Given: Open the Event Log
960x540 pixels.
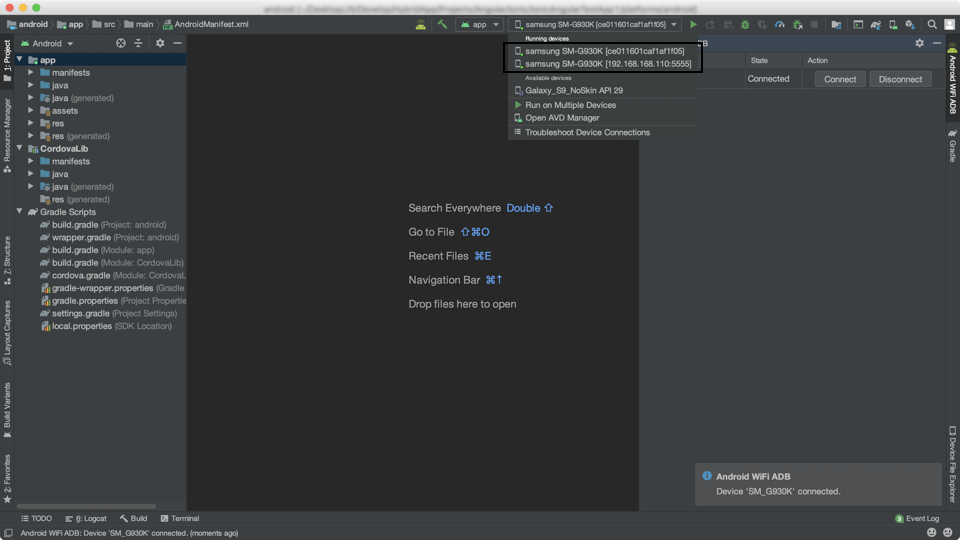Looking at the screenshot, I should tap(917, 519).
